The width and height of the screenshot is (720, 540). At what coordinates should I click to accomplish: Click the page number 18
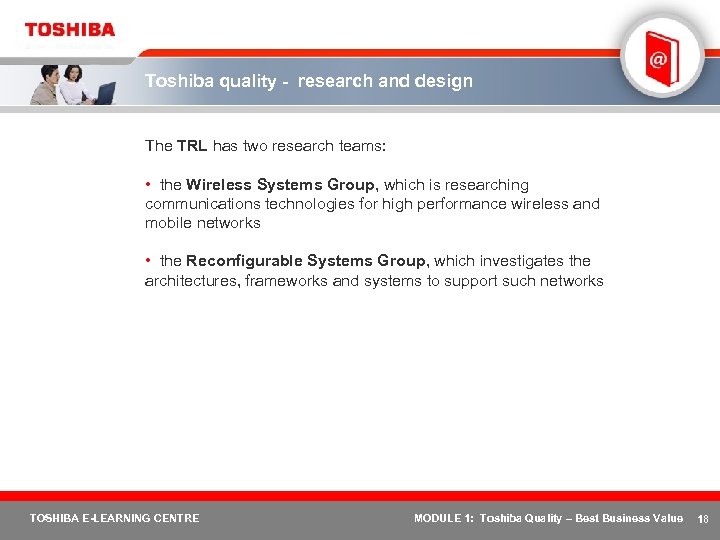point(703,519)
